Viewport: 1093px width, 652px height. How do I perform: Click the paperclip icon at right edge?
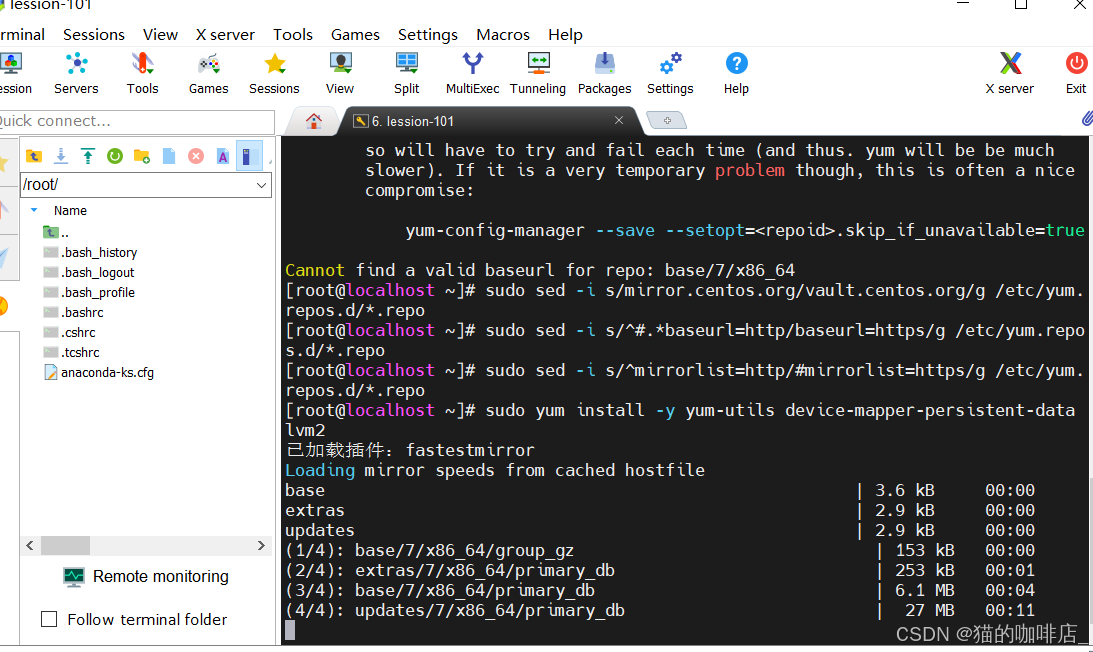[1087, 119]
